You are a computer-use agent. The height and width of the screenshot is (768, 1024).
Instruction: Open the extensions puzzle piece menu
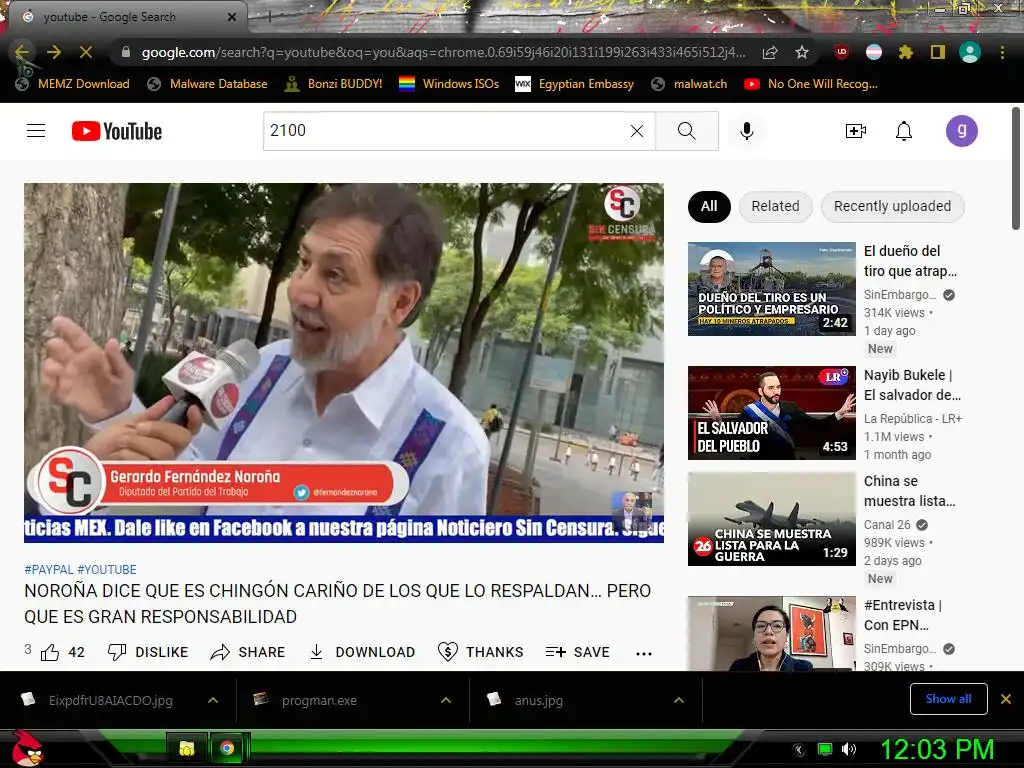(x=905, y=52)
